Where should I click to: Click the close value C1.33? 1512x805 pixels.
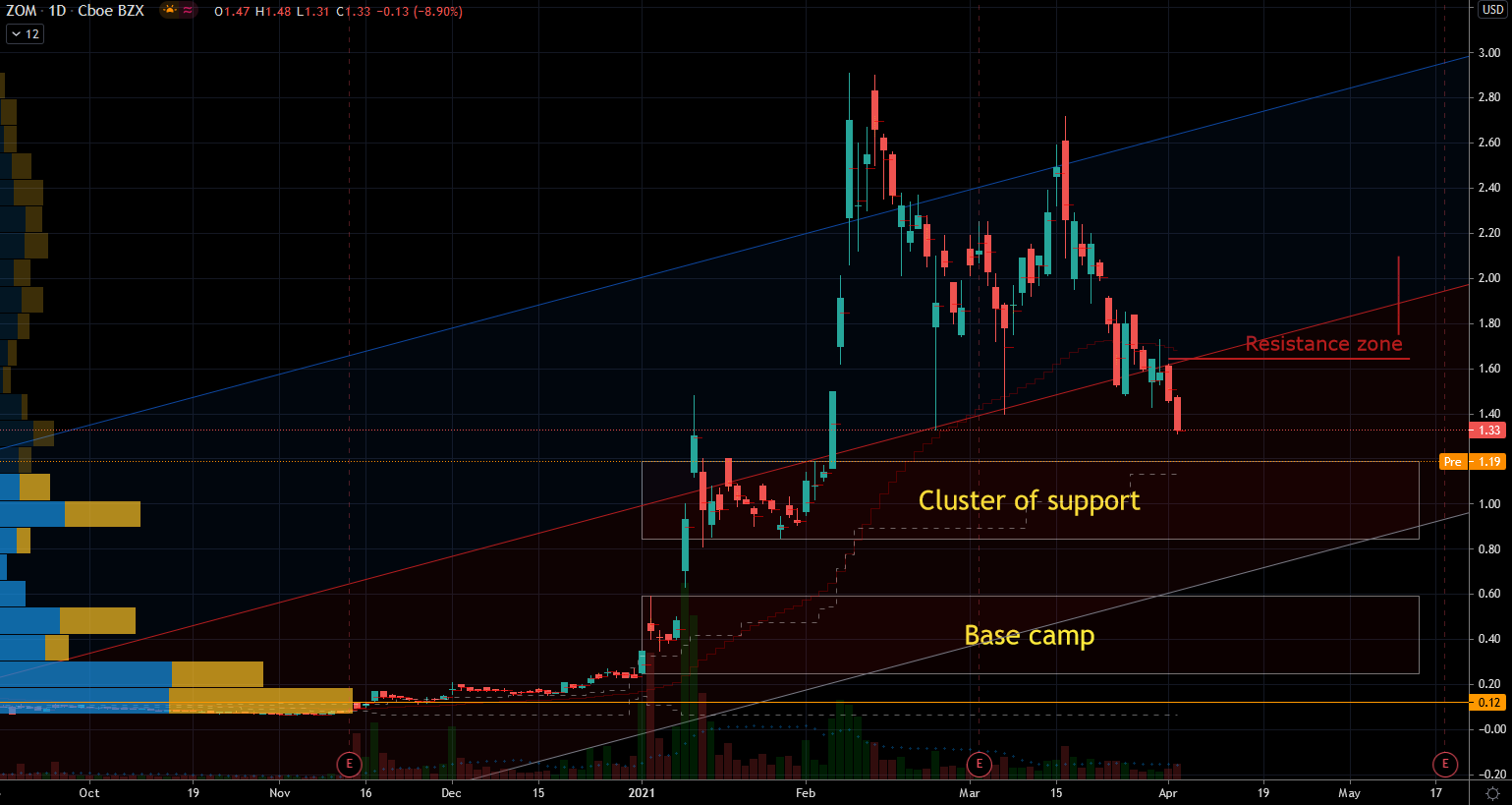[353, 12]
